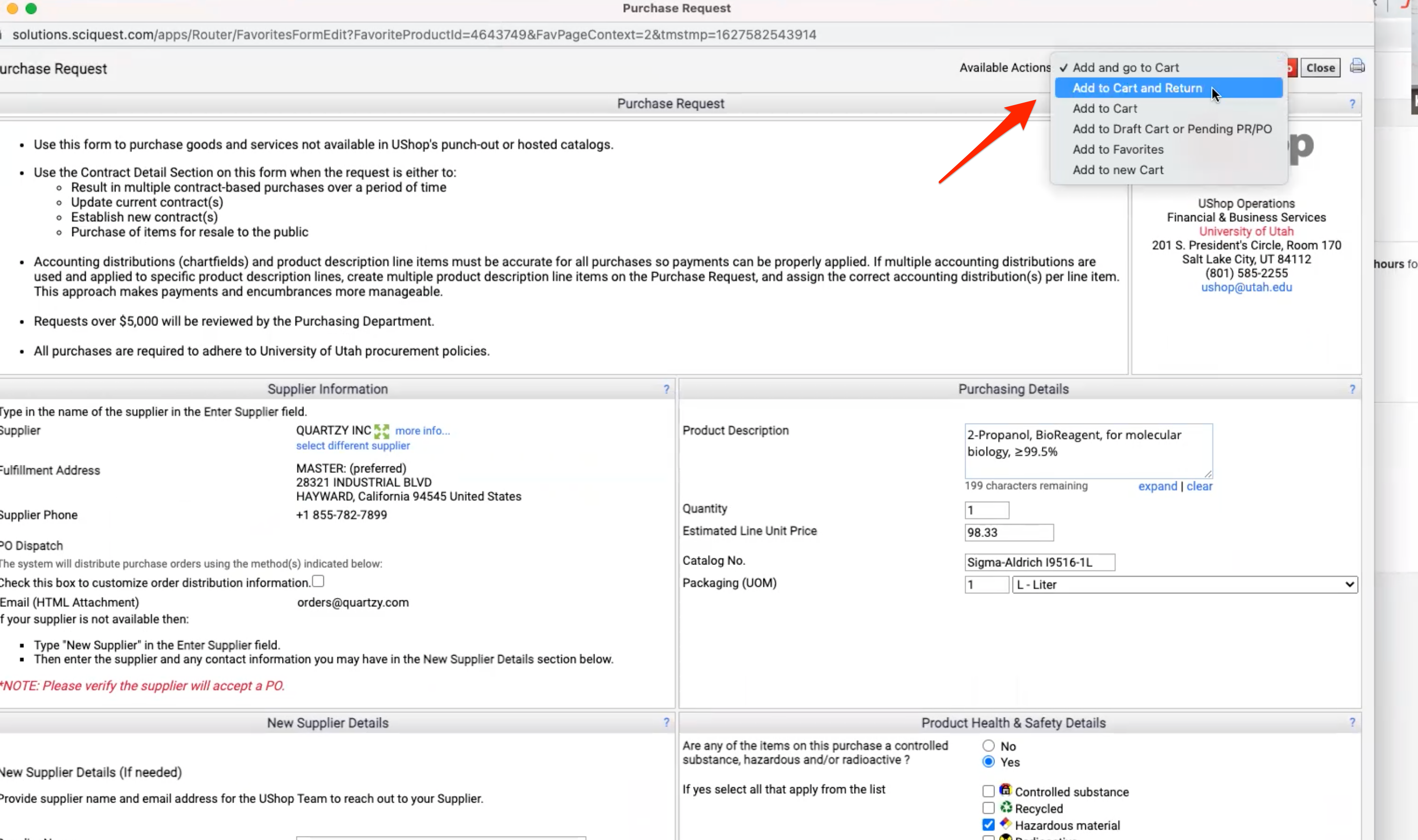Screen dimensions: 1418x840
Task: Click into the Product Description text area
Action: click(x=1088, y=451)
